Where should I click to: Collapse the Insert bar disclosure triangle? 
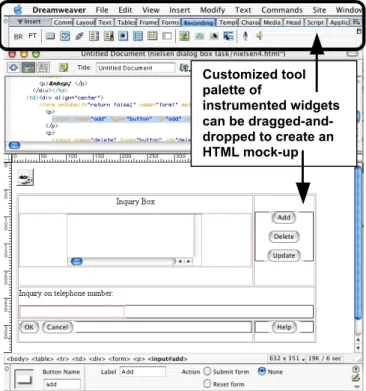tap(20, 22)
